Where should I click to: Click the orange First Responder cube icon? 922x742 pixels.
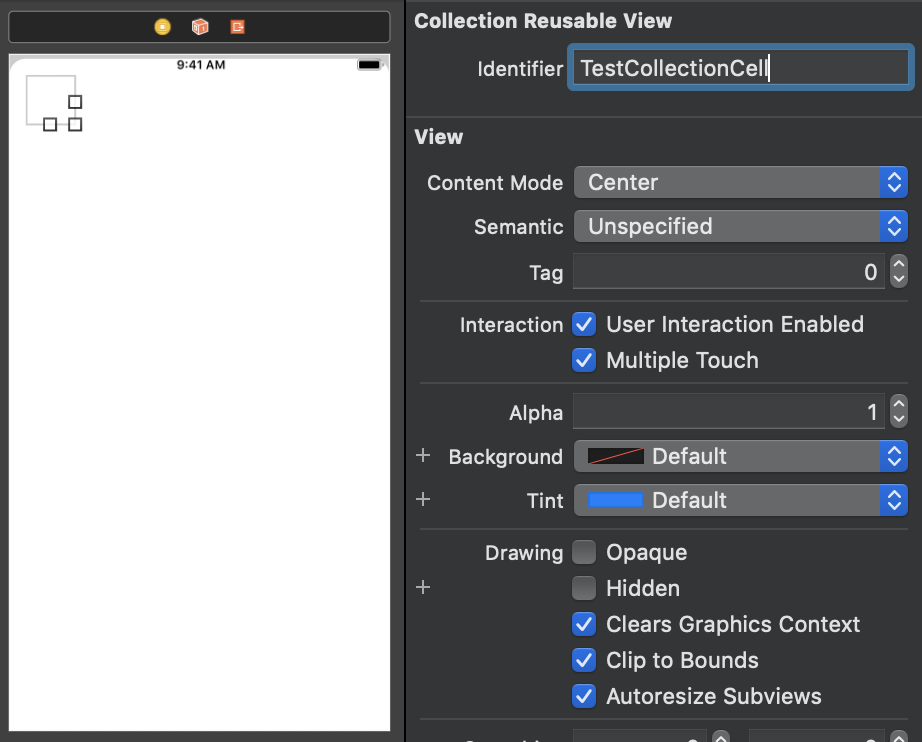200,26
